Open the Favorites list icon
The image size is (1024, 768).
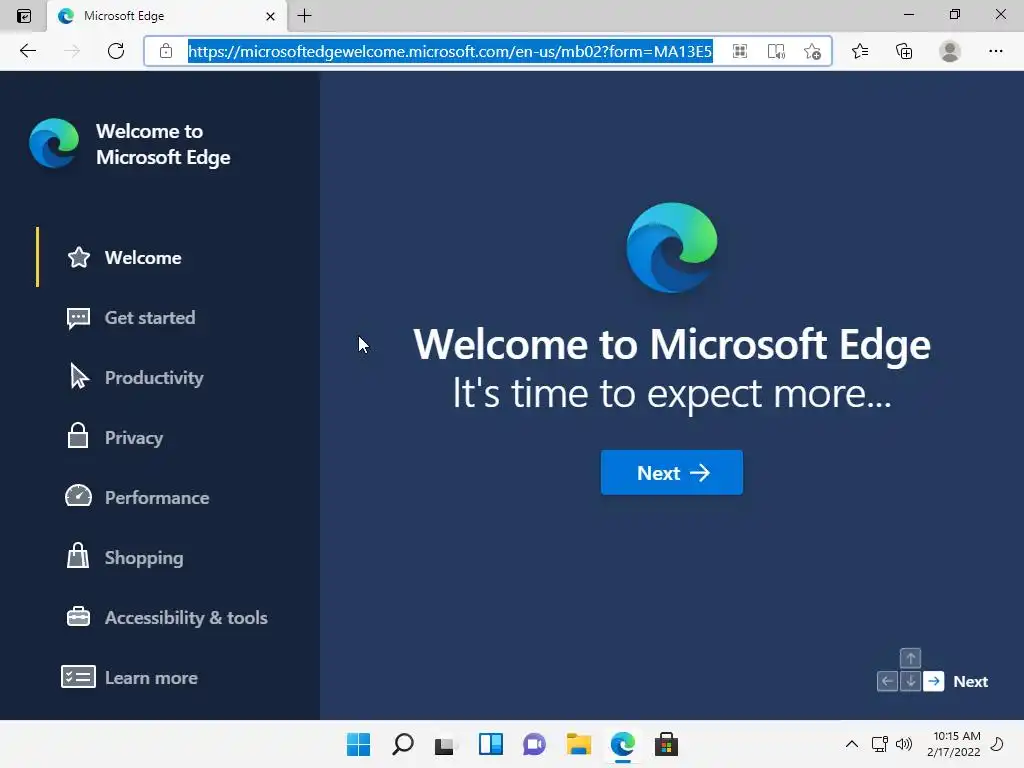(x=860, y=51)
